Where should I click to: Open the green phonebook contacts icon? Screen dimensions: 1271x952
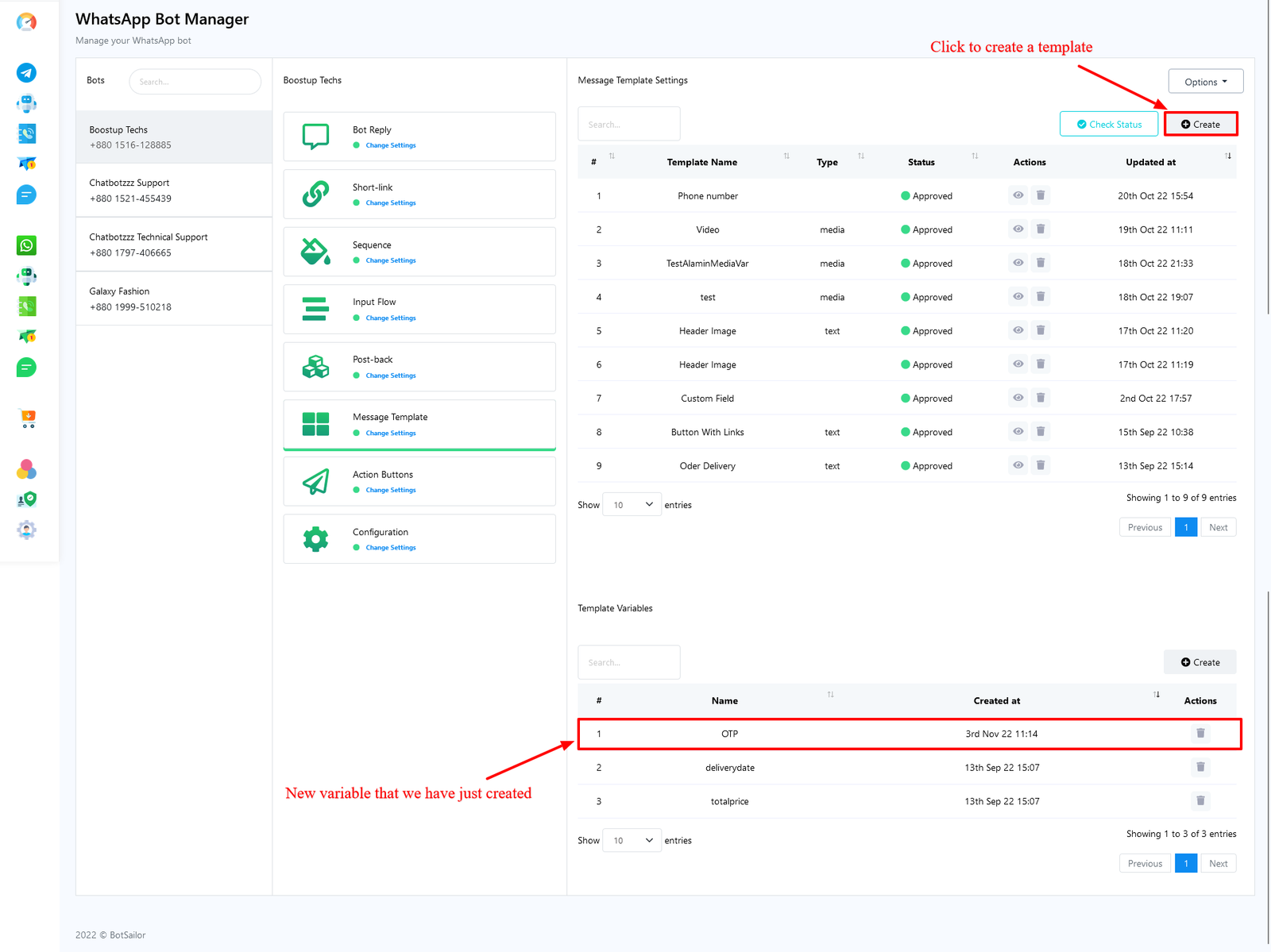(x=27, y=306)
